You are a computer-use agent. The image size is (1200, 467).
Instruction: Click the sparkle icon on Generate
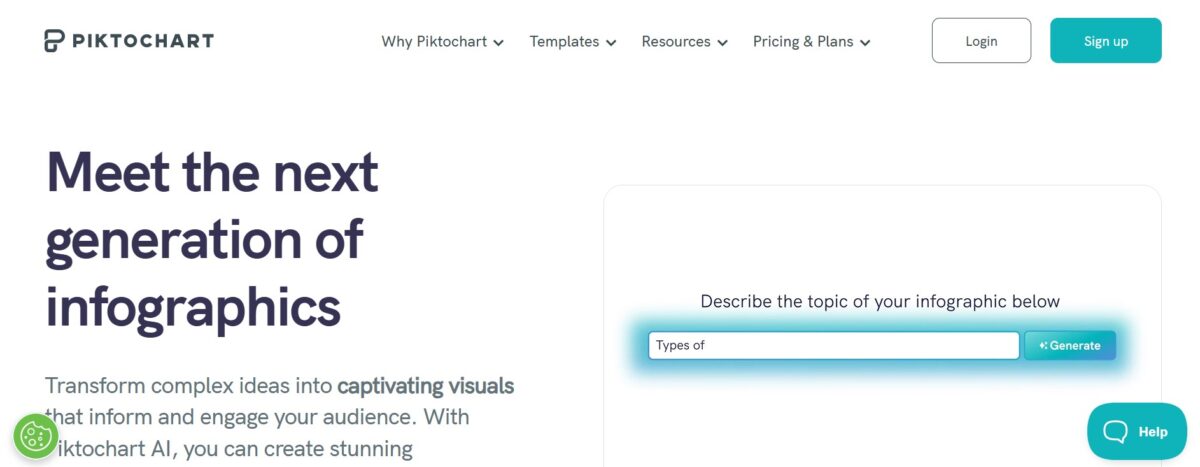(1043, 346)
